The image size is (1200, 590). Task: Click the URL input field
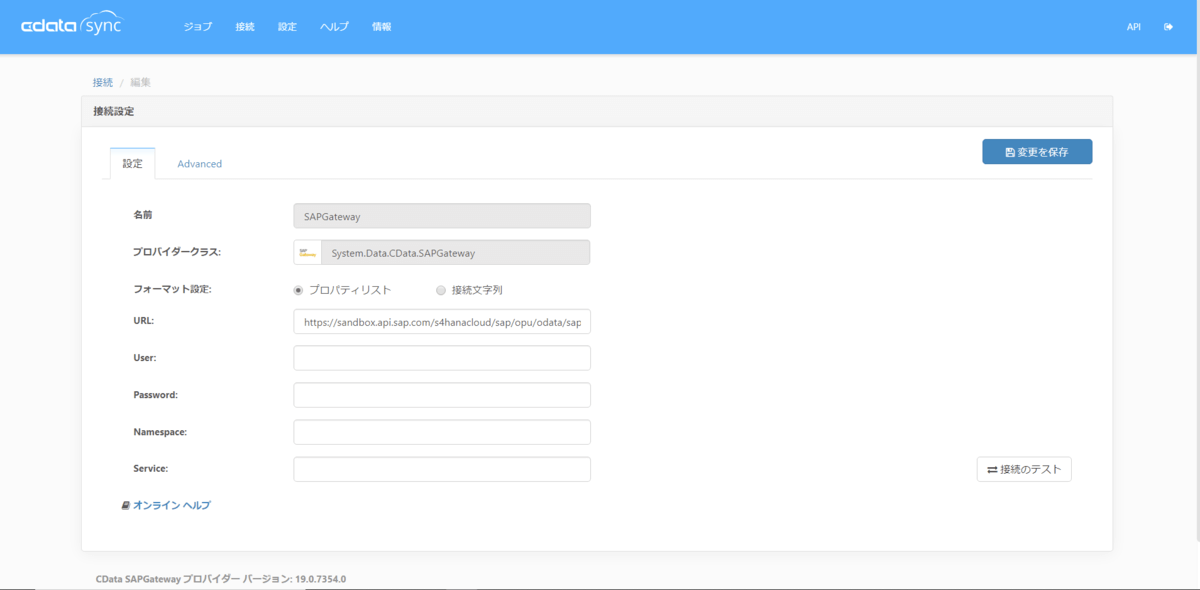point(441,321)
